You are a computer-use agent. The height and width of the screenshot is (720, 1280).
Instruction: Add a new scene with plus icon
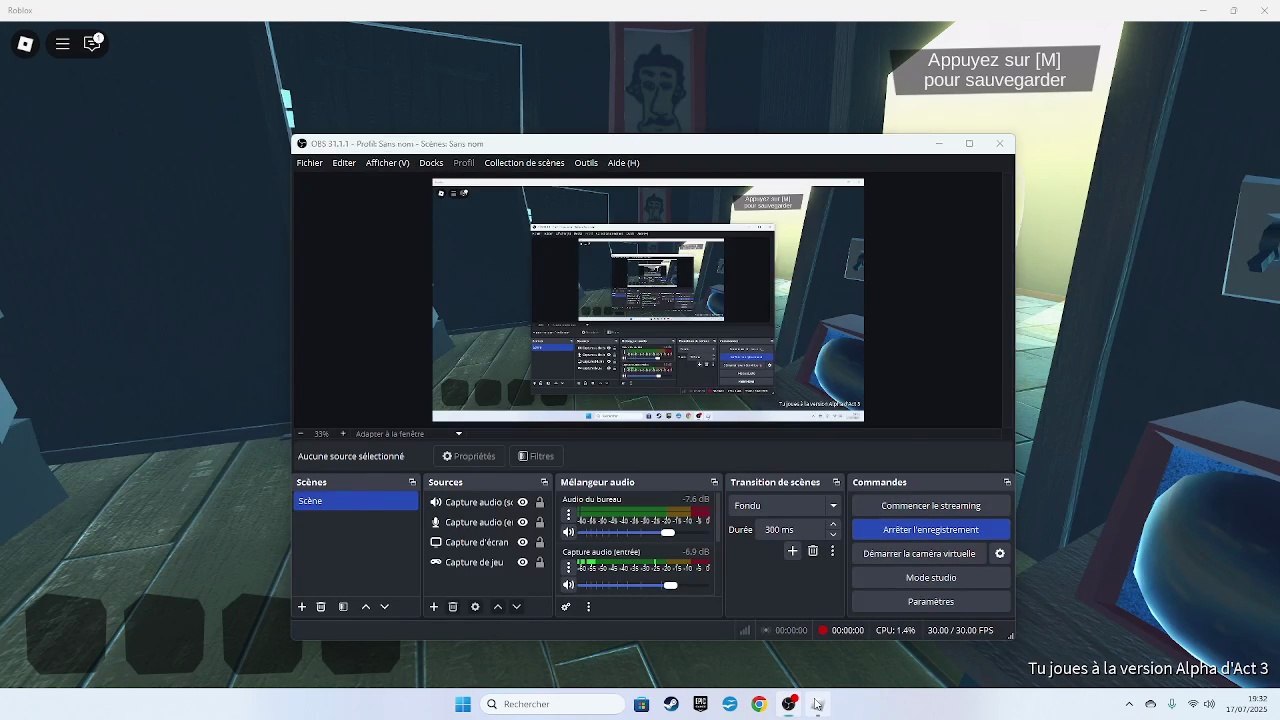click(x=302, y=607)
